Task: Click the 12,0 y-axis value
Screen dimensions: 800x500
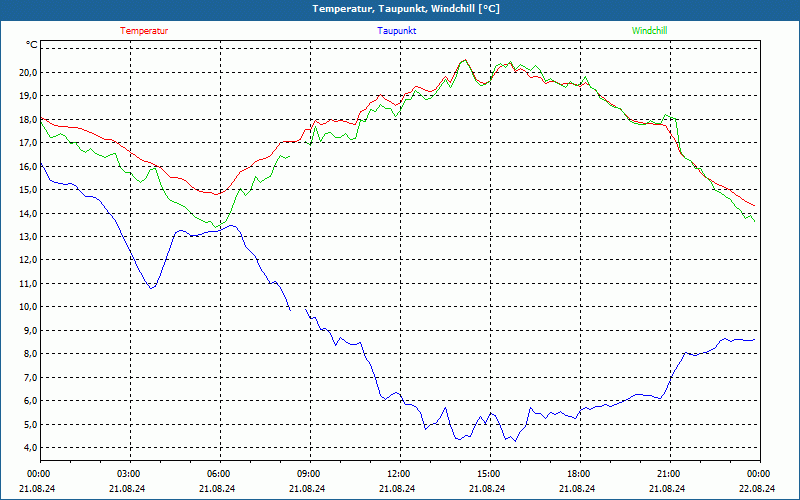Action: pyautogui.click(x=28, y=260)
